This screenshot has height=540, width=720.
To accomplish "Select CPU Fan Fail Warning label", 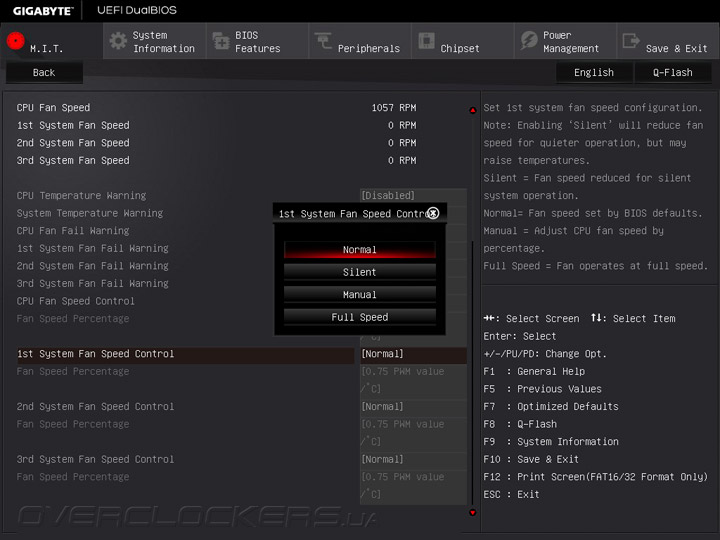I will pyautogui.click(x=73, y=231).
